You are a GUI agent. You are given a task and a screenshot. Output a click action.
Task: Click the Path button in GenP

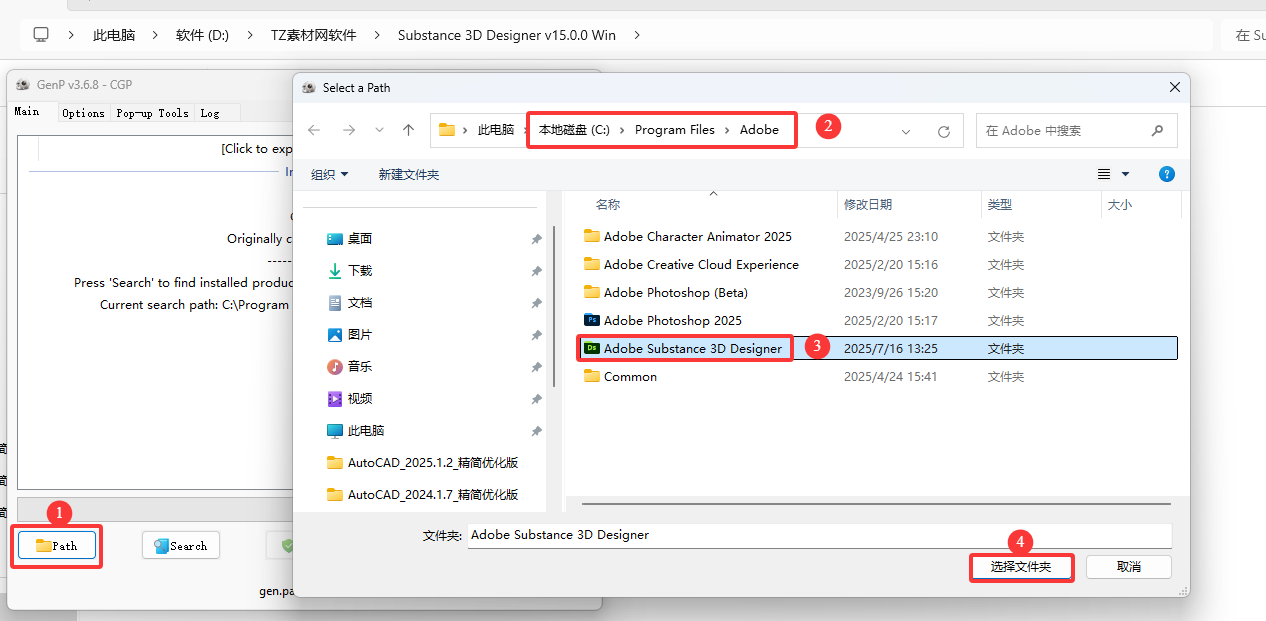pyautogui.click(x=57, y=545)
